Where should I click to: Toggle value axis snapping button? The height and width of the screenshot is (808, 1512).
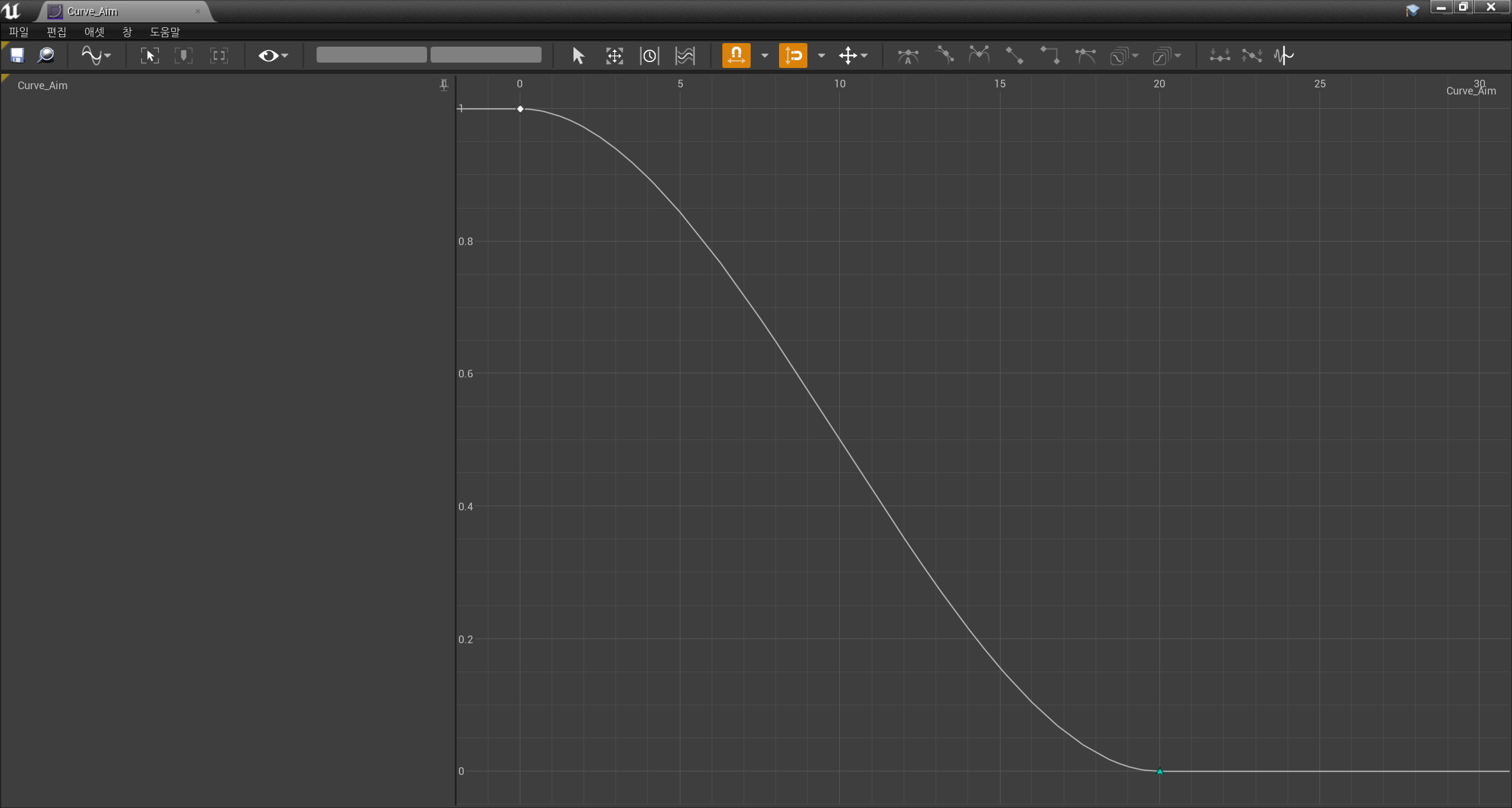tap(793, 56)
